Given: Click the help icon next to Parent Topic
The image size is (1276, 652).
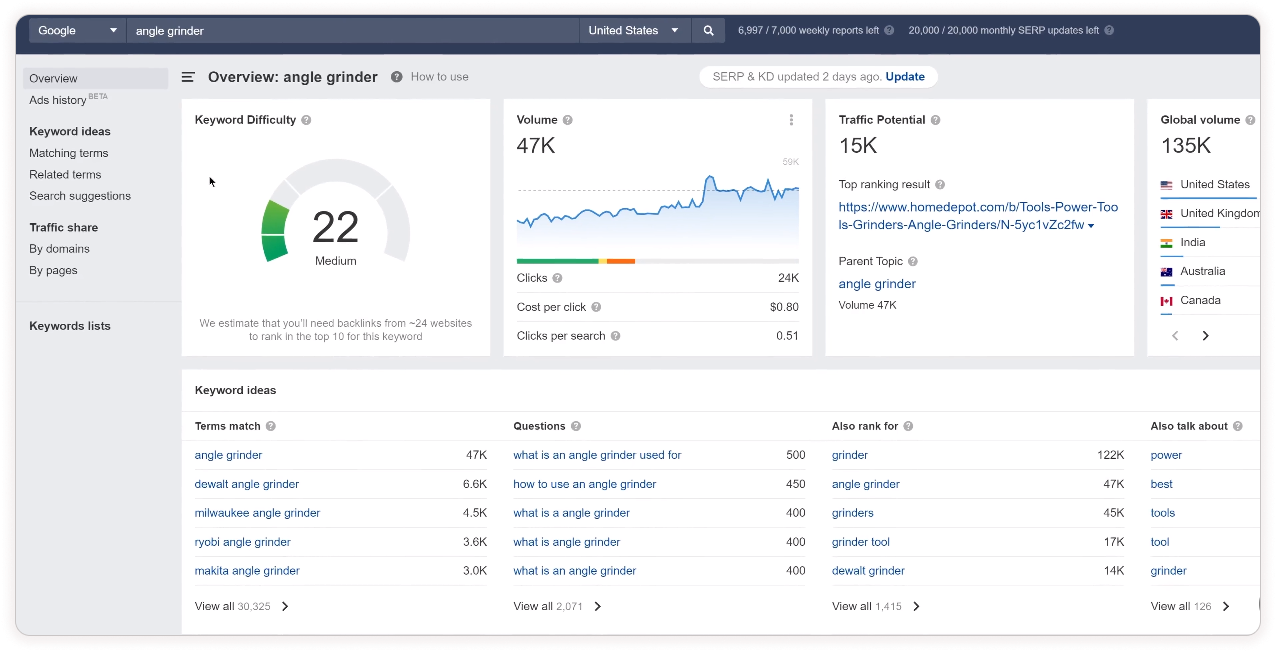Looking at the screenshot, I should (x=912, y=262).
